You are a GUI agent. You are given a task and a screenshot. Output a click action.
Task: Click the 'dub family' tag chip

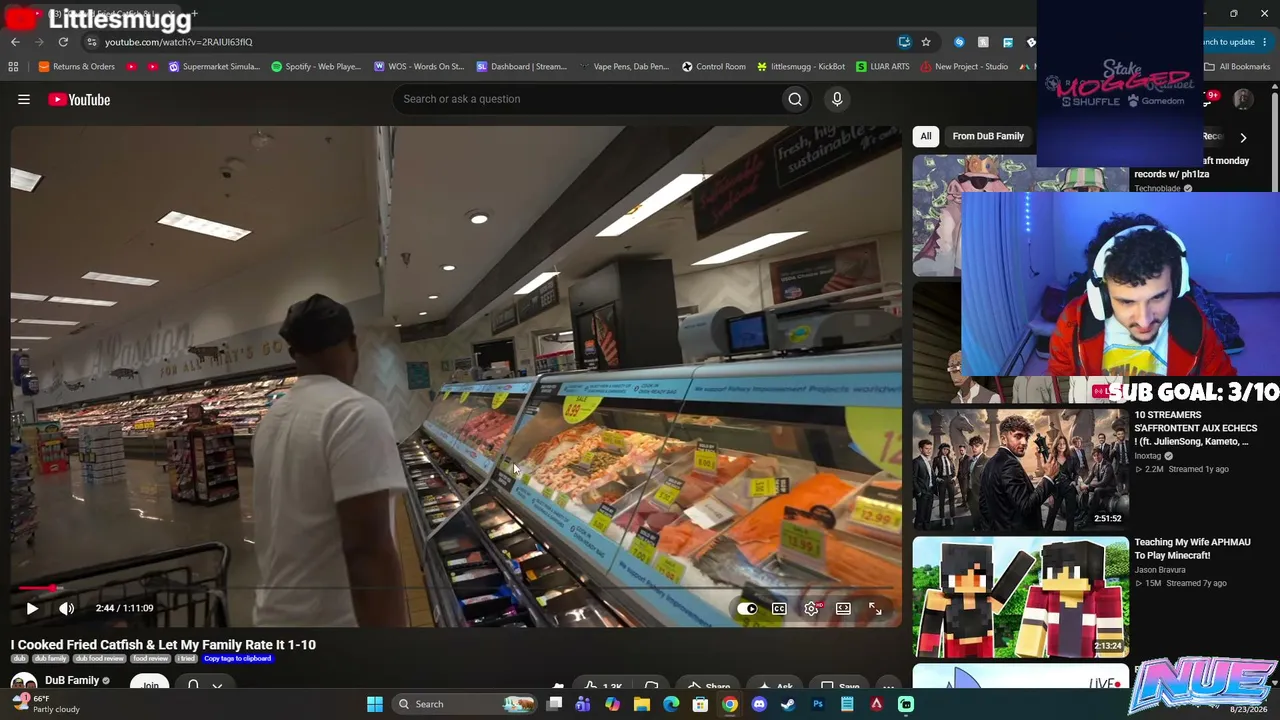click(50, 659)
